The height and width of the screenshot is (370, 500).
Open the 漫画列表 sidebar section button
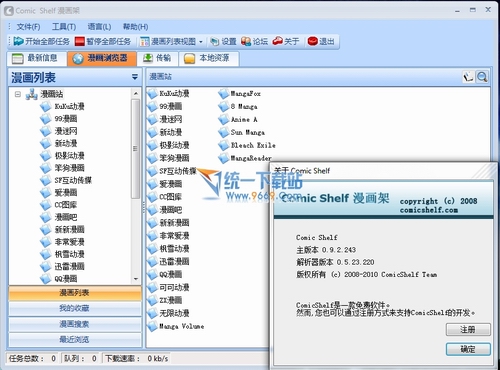tap(75, 293)
